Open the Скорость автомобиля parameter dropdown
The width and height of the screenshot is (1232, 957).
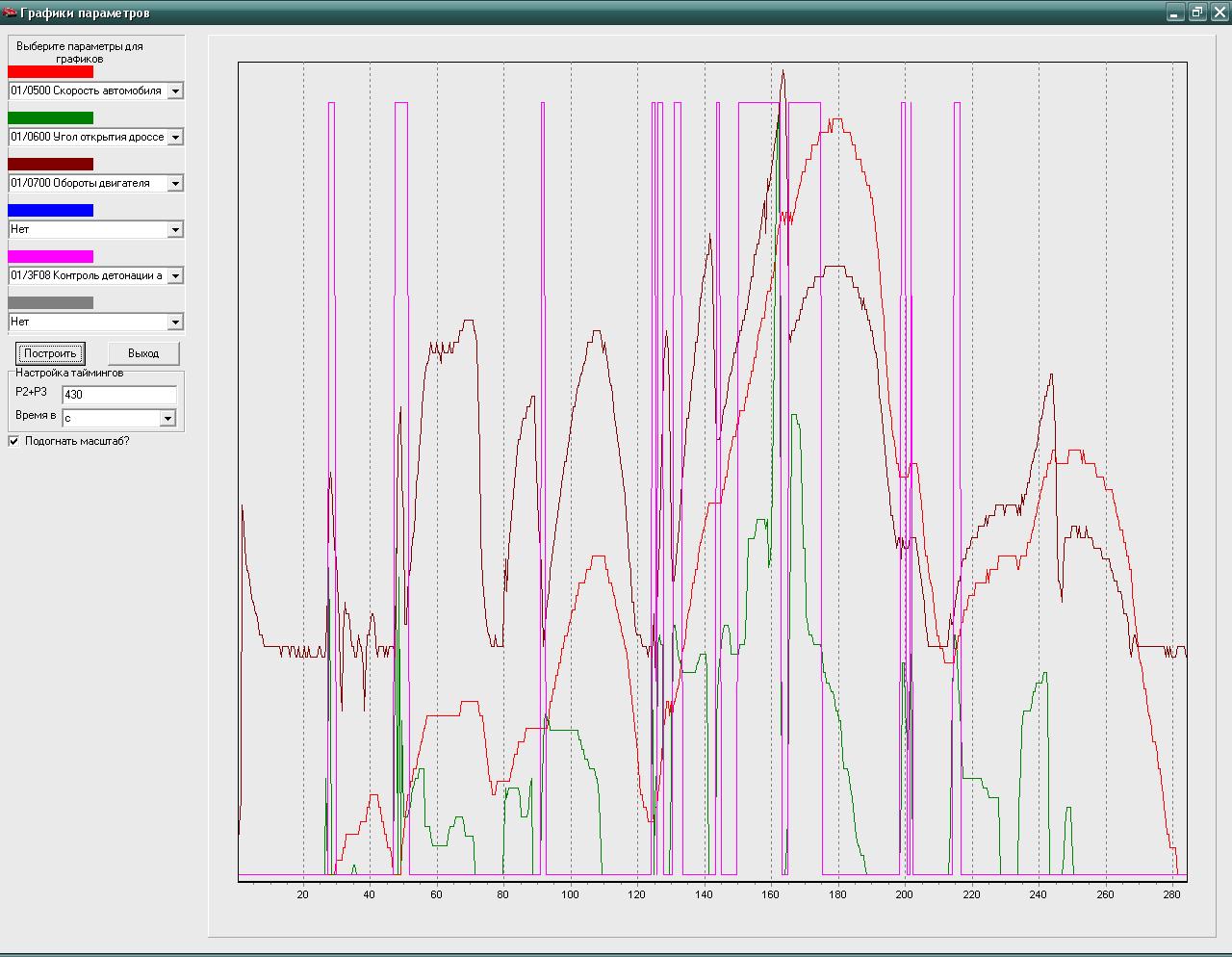coord(175,91)
